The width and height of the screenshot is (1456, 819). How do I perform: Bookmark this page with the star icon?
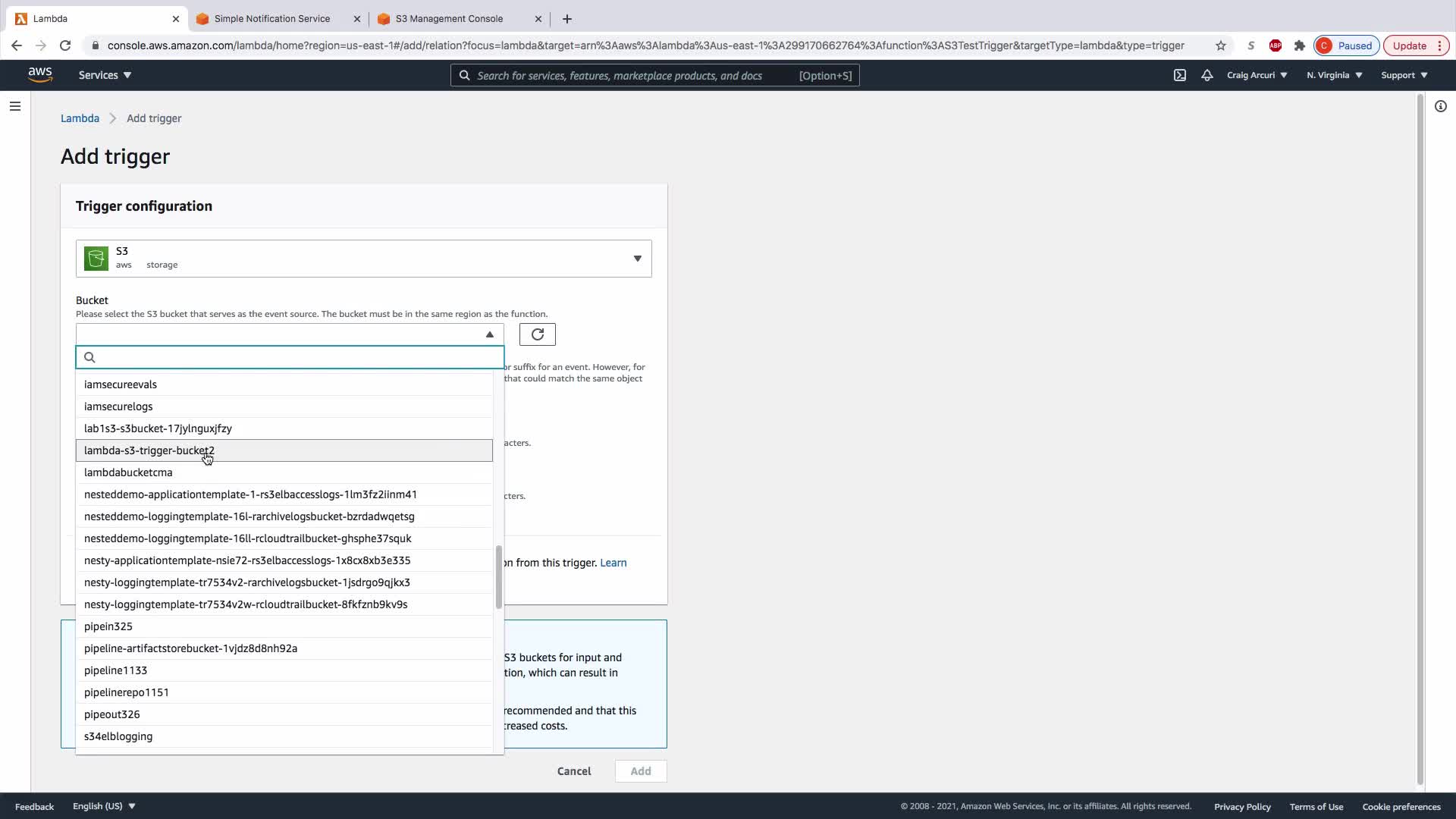(x=1220, y=45)
